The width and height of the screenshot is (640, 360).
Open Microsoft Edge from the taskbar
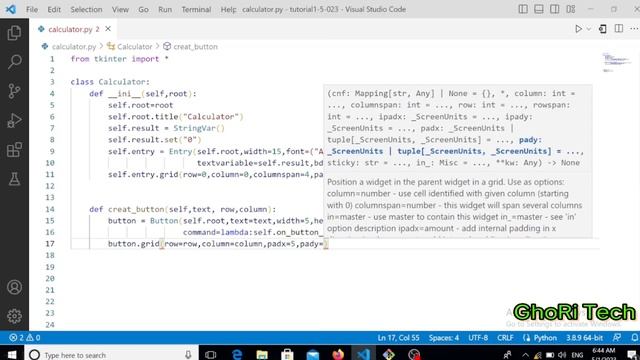(x=237, y=354)
